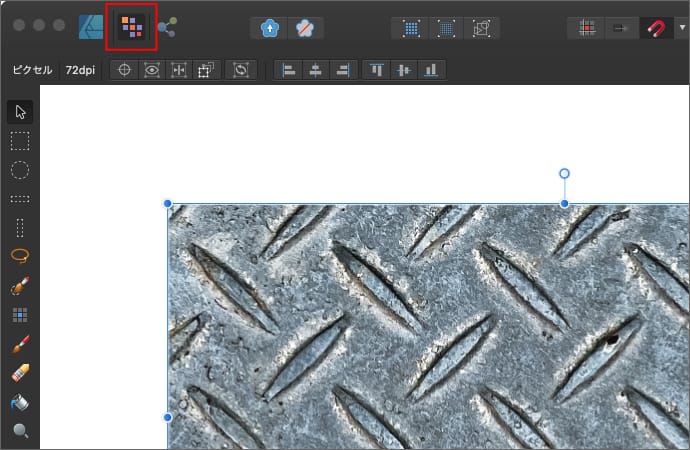Select the Pixel tool grid icon

pyautogui.click(x=20, y=315)
